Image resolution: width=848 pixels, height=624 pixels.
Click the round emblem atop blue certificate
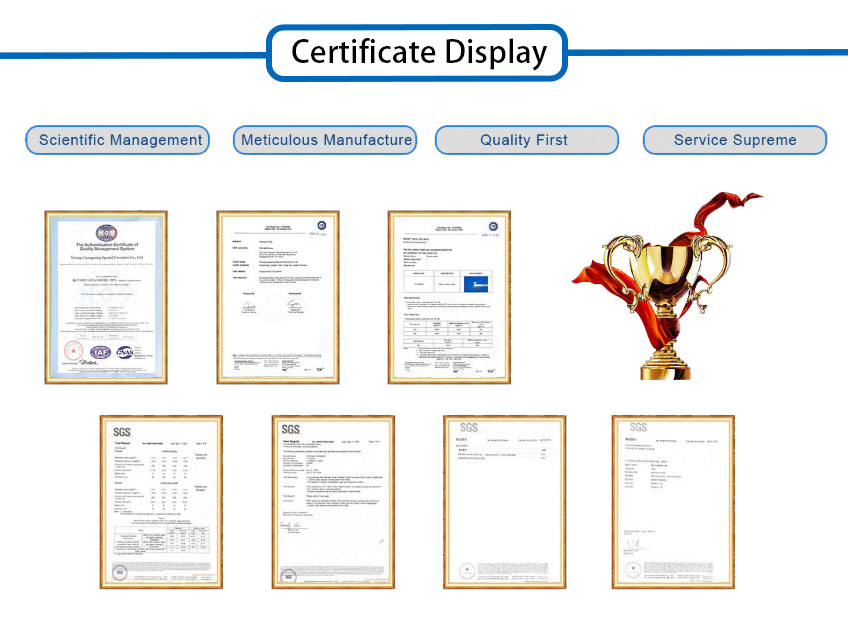click(106, 233)
